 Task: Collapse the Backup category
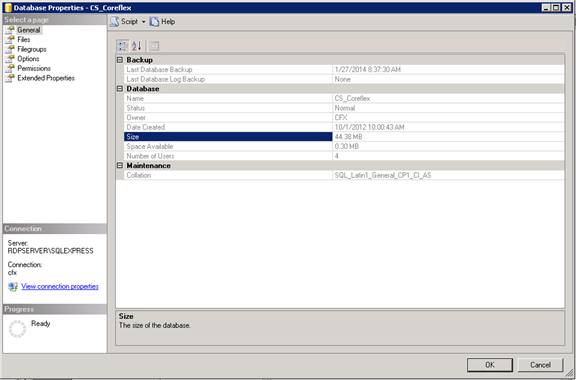coord(120,60)
